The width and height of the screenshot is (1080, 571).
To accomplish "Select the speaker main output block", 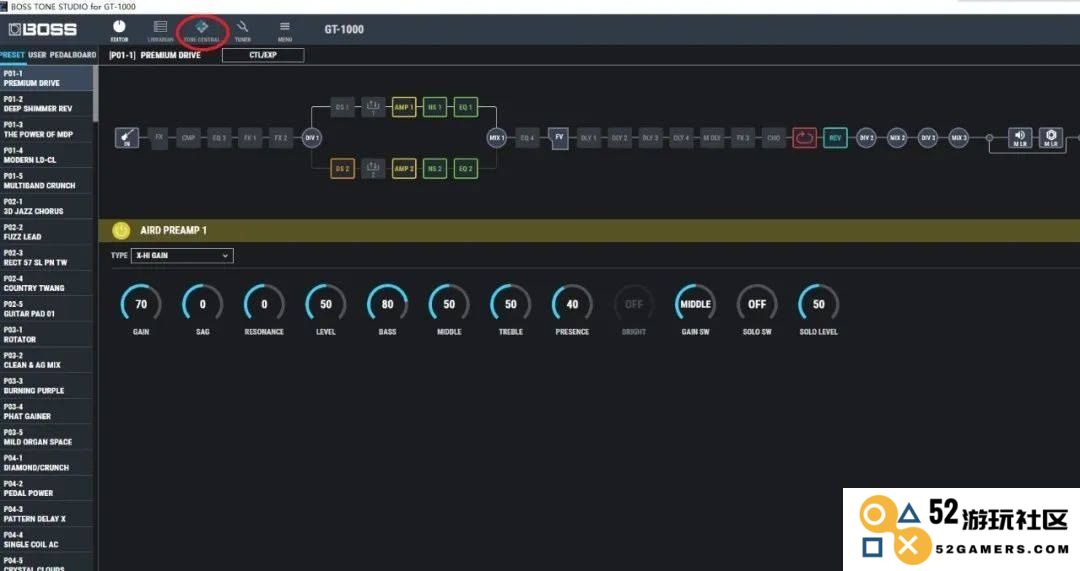I will pos(1020,138).
